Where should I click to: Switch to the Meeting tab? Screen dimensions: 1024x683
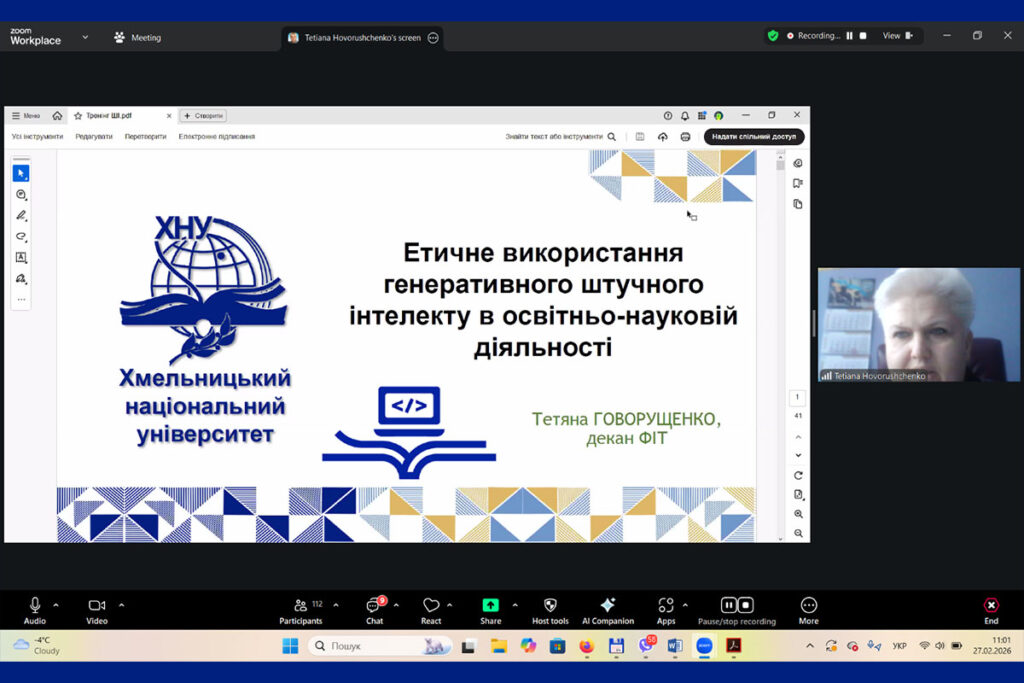coord(138,38)
